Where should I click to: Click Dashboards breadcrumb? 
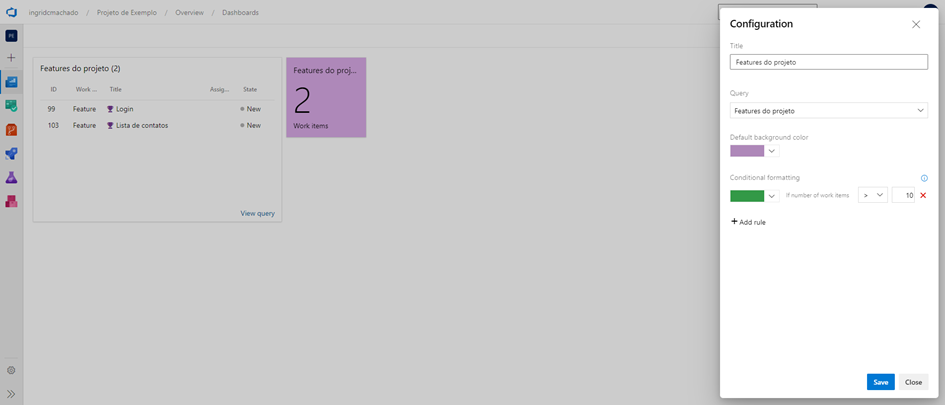click(240, 12)
